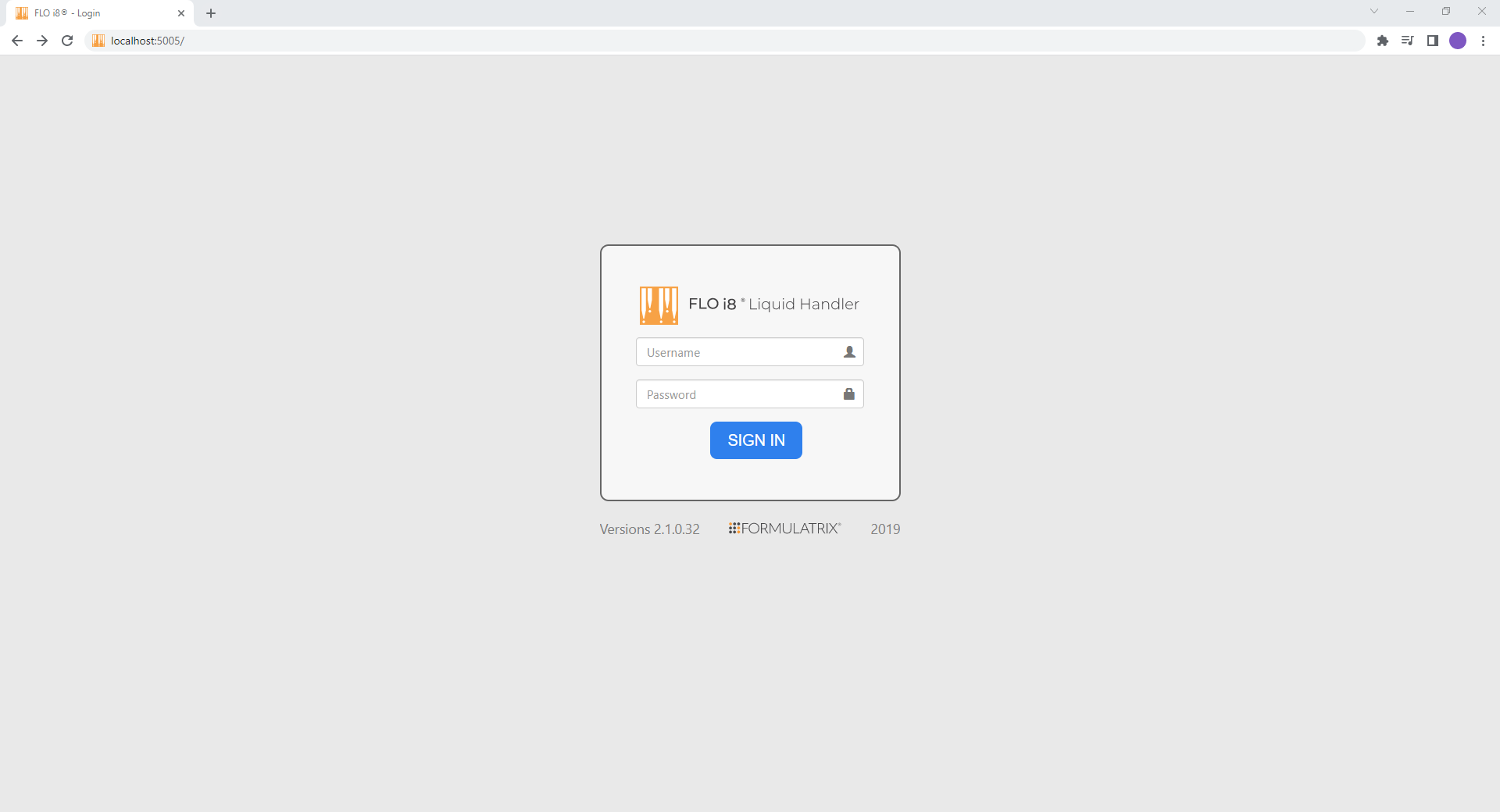Expand the tab search chevron

point(1373,12)
